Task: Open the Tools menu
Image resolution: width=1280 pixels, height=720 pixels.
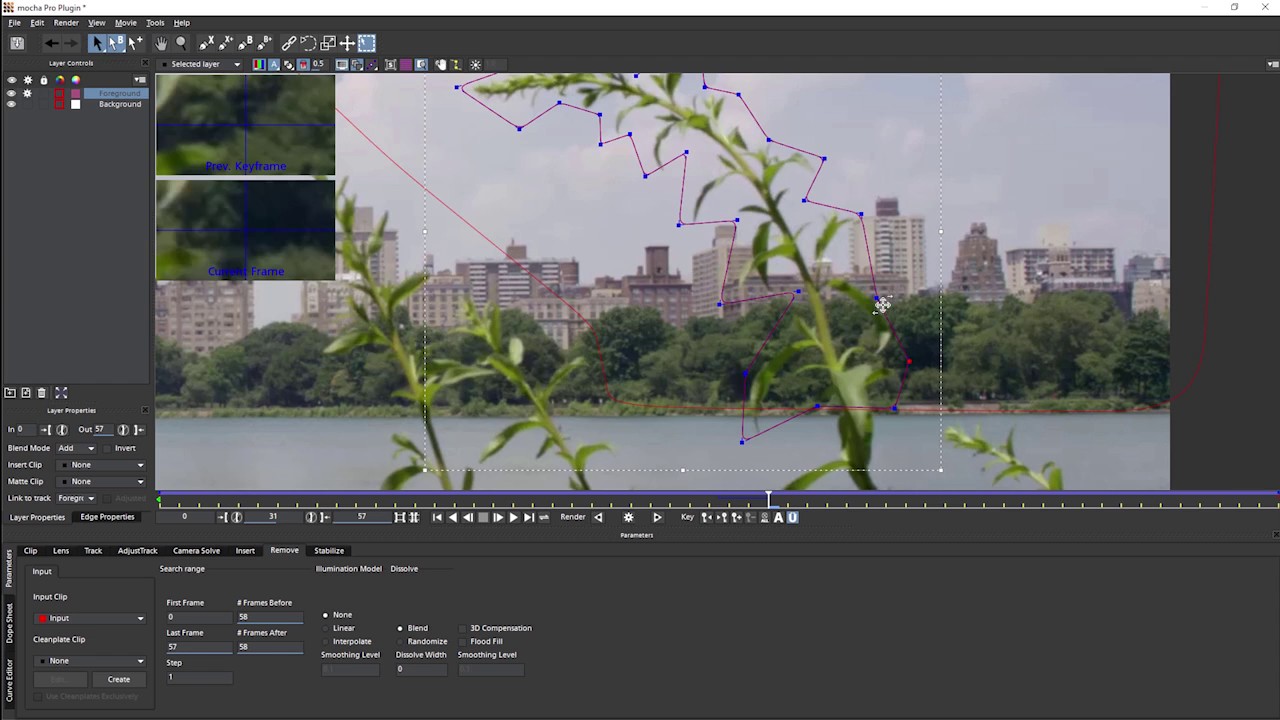Action: pyautogui.click(x=155, y=22)
